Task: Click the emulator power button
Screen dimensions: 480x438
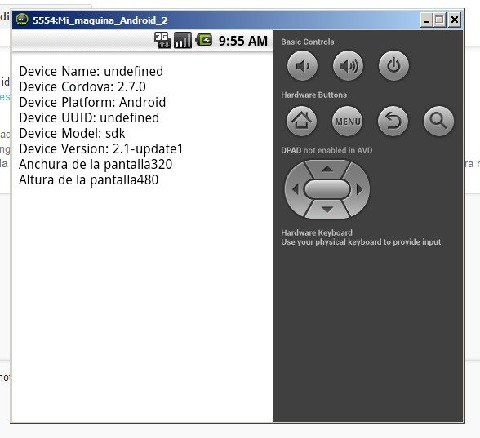Action: coord(394,66)
